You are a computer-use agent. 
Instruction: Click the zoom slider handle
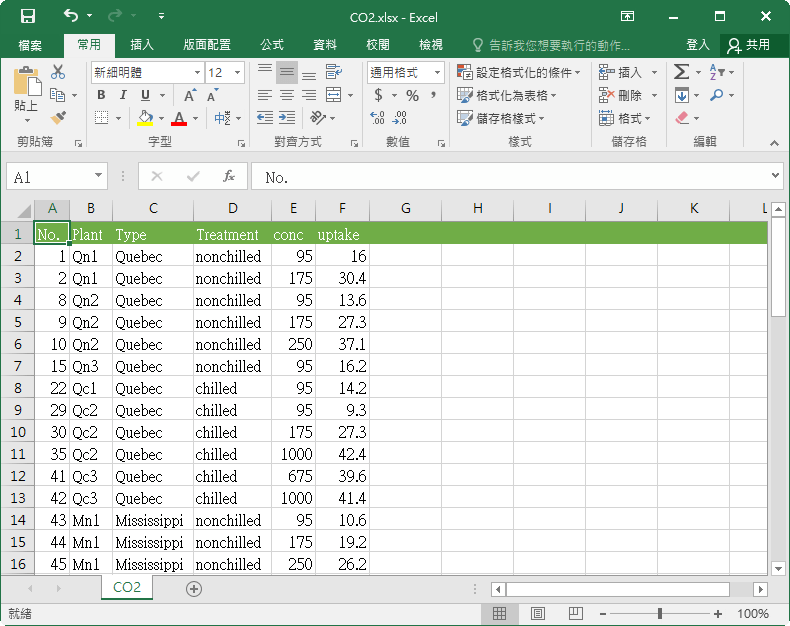pos(659,613)
